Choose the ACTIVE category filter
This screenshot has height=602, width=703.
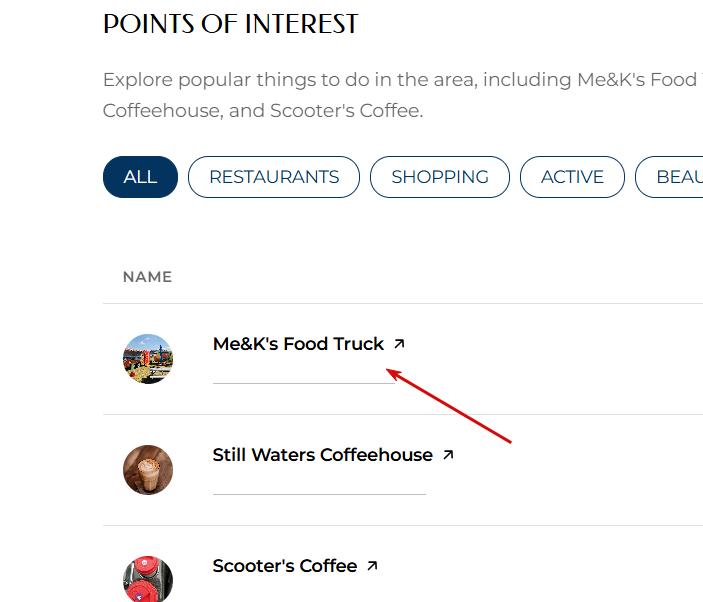572,177
